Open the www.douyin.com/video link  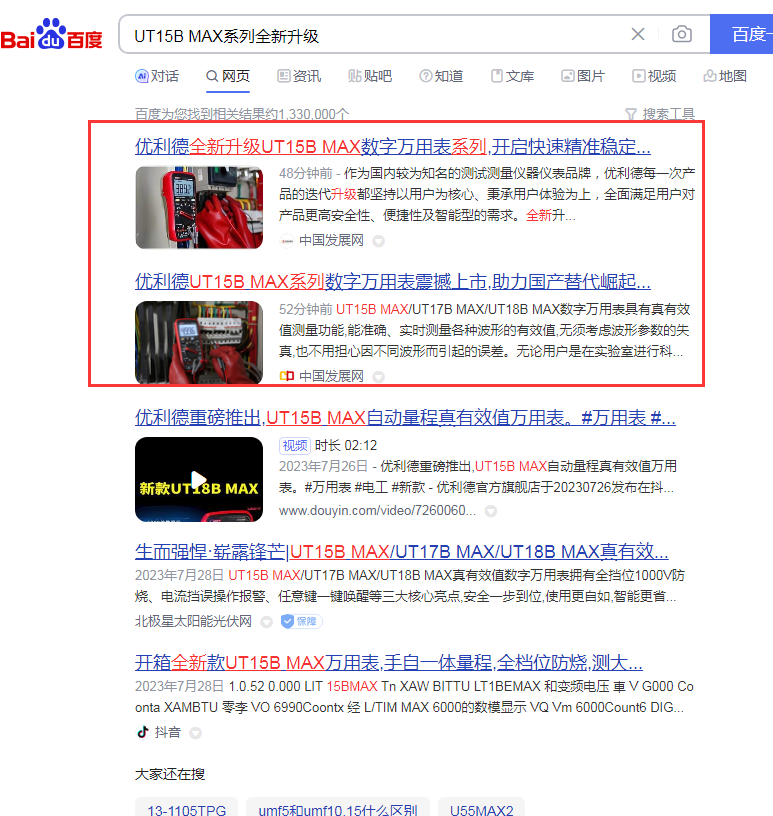pyautogui.click(x=377, y=511)
